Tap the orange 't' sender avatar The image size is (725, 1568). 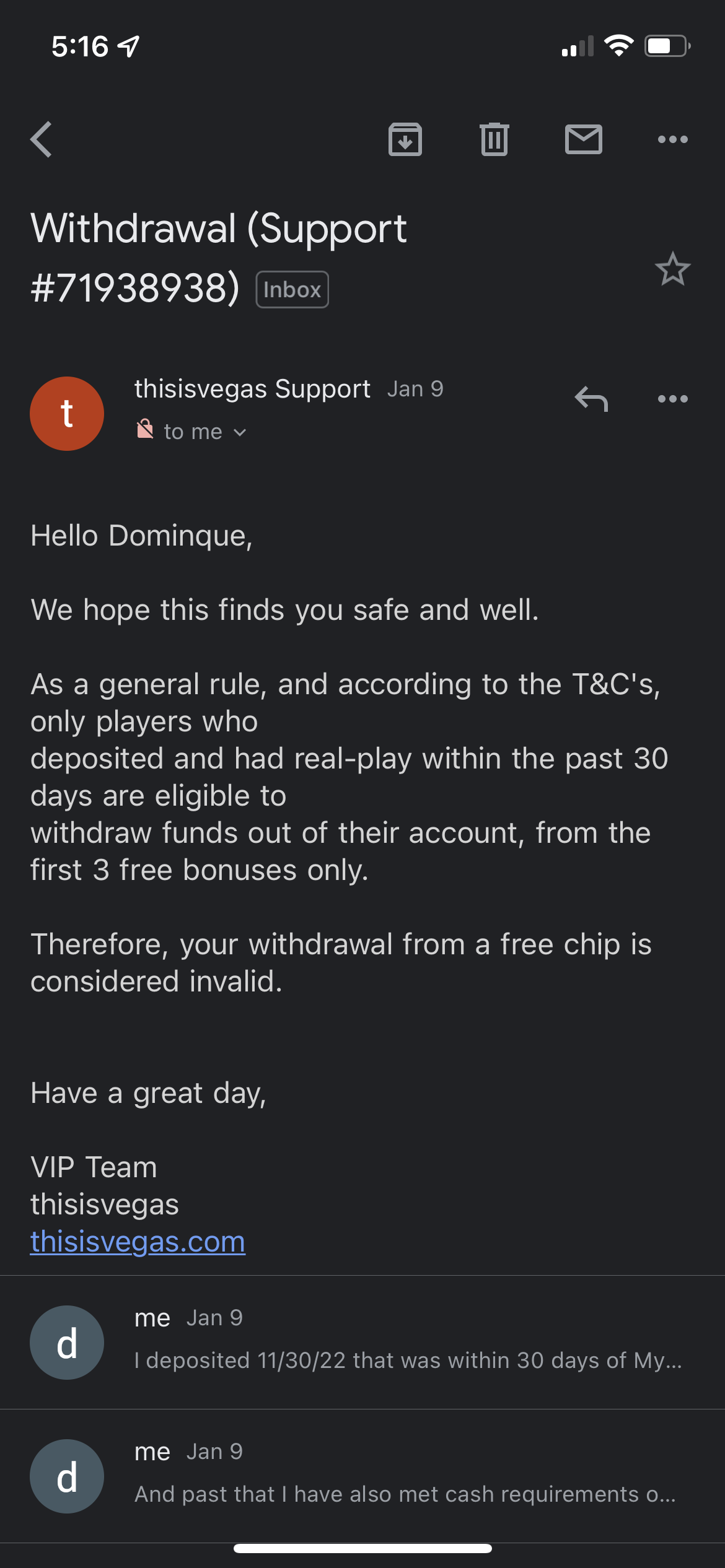pyautogui.click(x=67, y=414)
